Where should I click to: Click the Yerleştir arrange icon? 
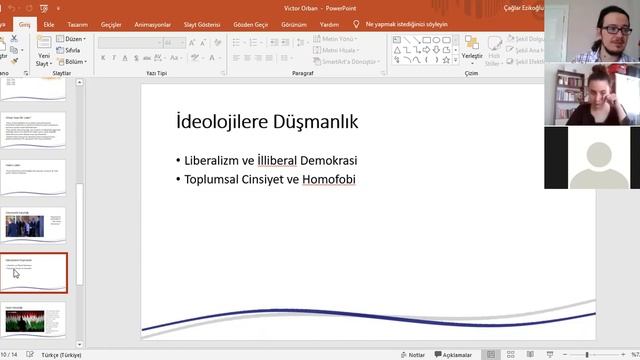(x=472, y=43)
